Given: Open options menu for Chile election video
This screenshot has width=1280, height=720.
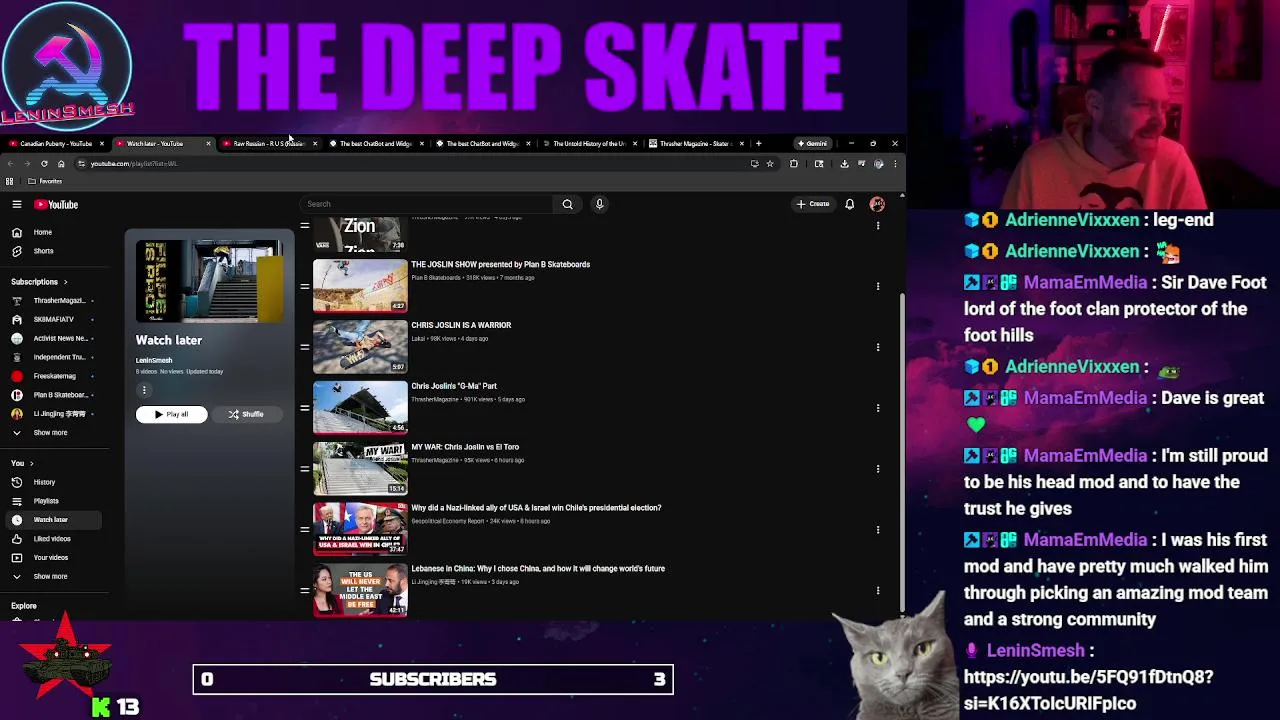Looking at the screenshot, I should 878,530.
